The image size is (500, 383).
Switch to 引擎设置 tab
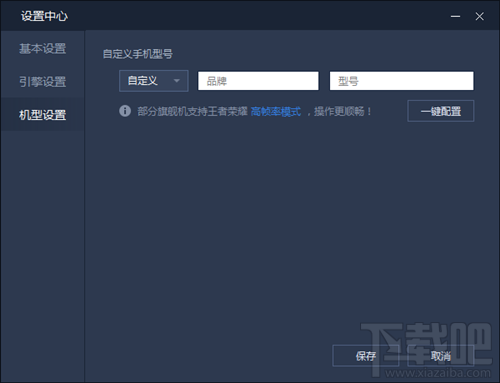click(42, 82)
